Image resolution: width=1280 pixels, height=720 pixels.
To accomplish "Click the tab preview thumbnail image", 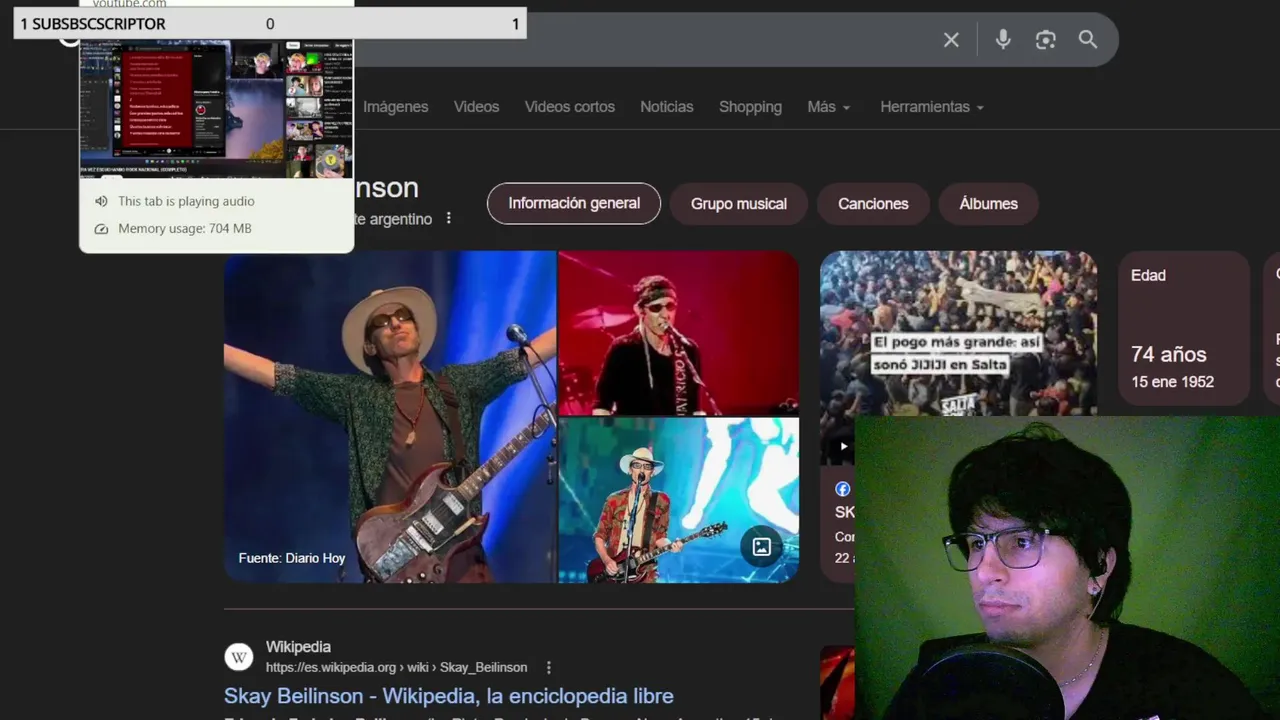I will pyautogui.click(x=216, y=108).
